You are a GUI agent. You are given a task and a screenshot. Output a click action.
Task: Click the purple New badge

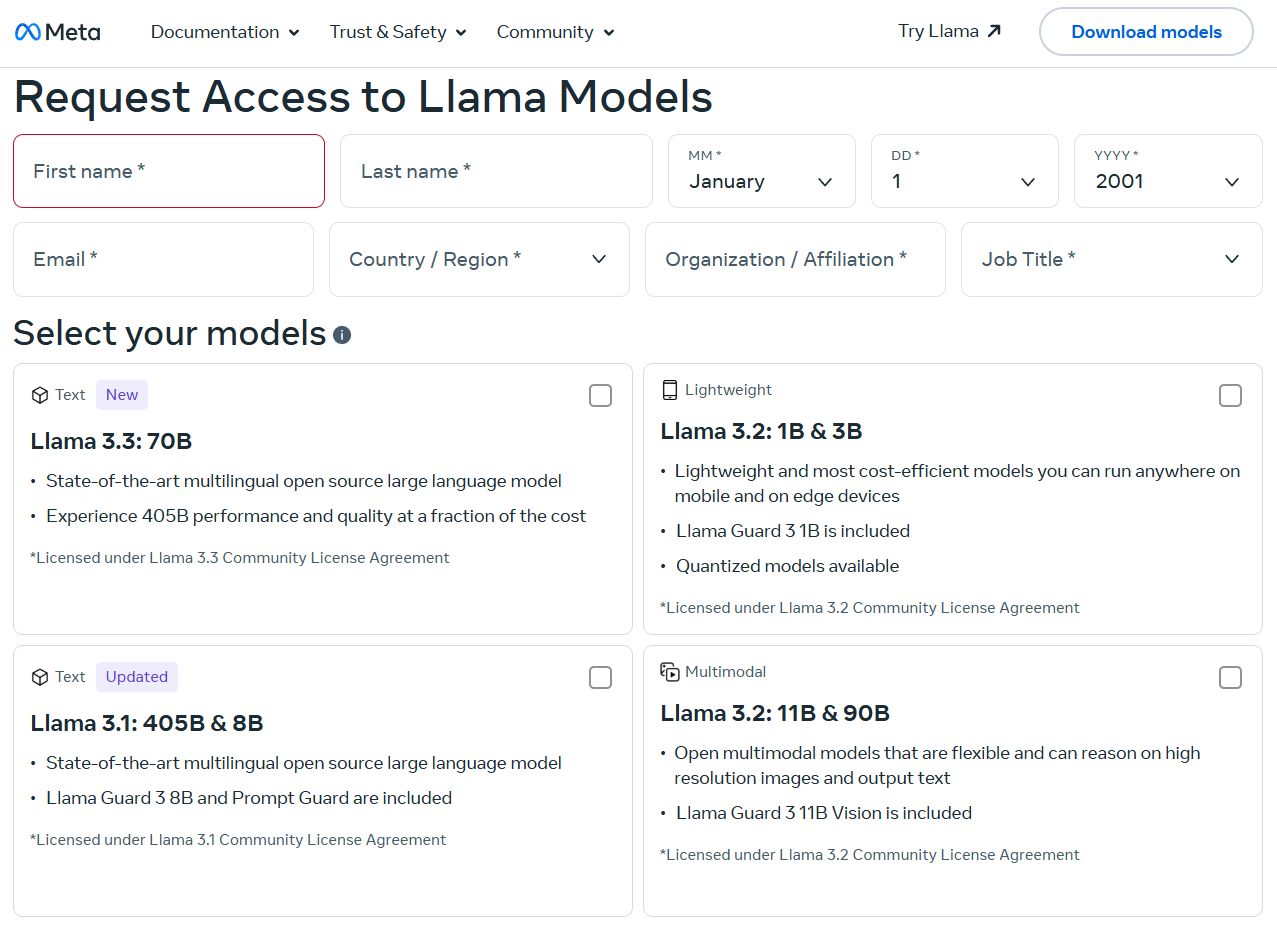pos(122,395)
